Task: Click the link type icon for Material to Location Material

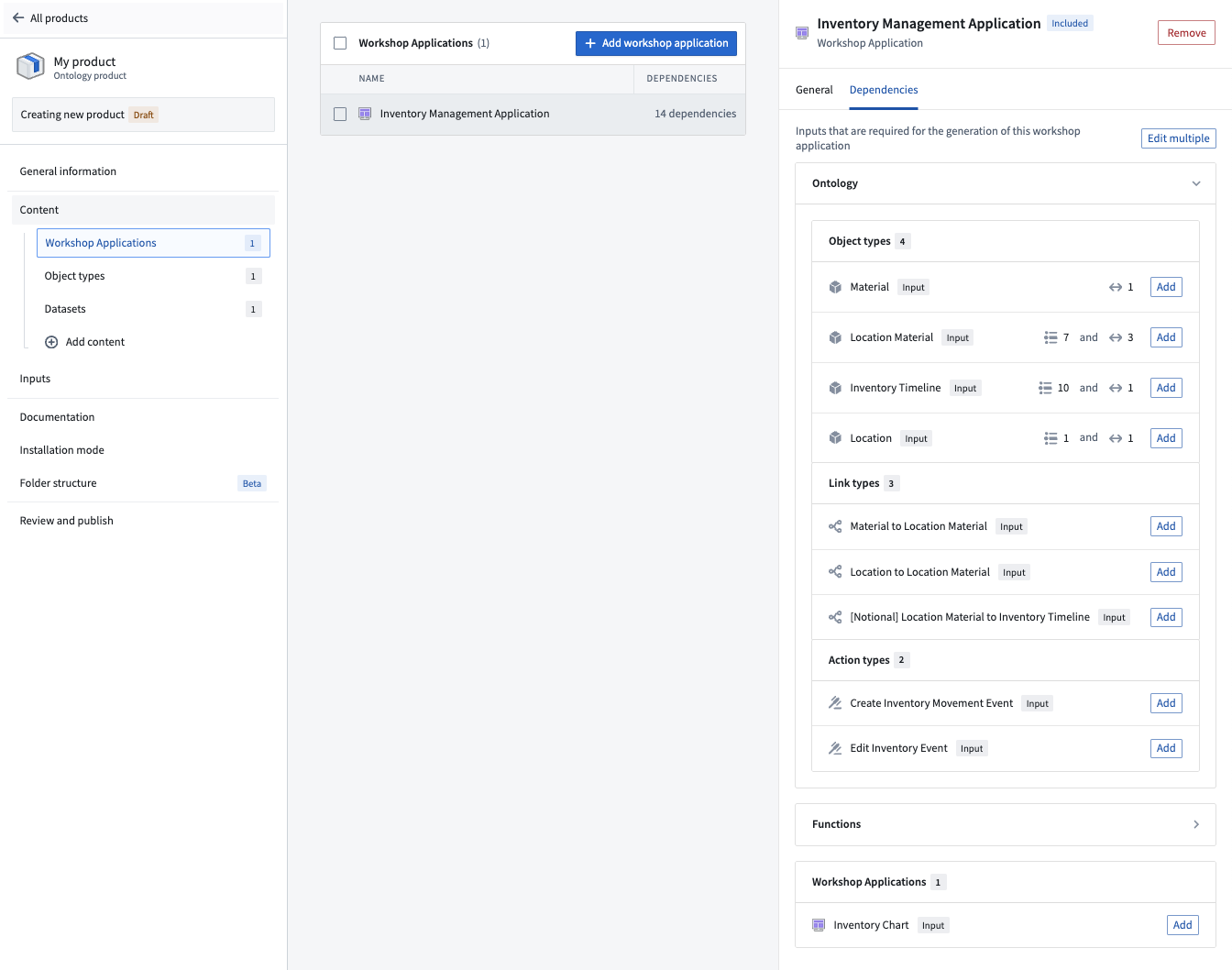Action: coord(835,526)
